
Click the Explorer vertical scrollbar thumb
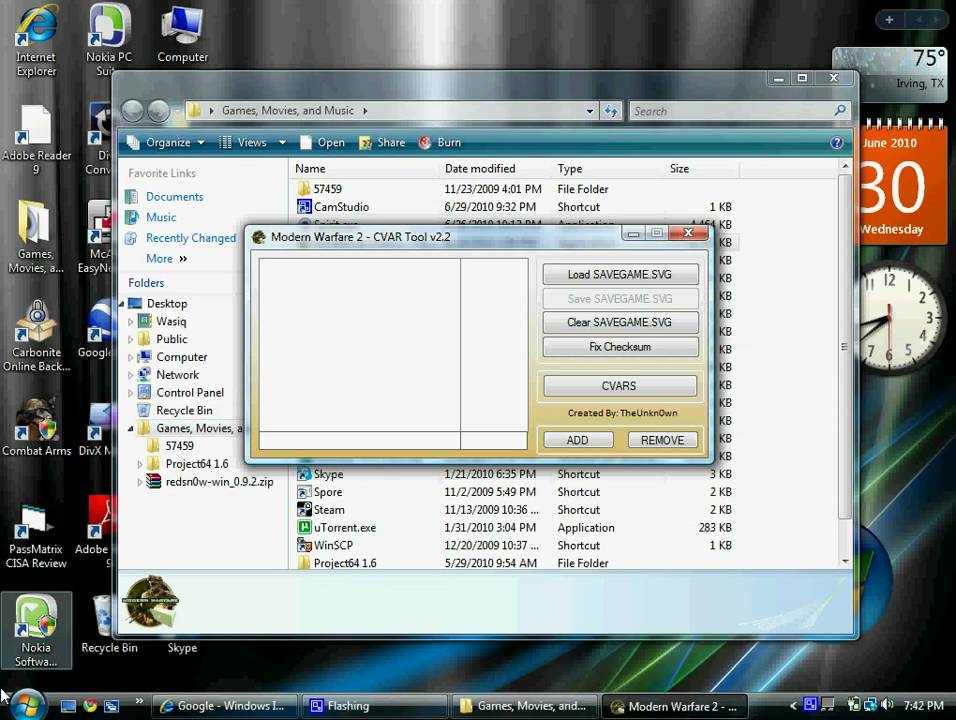click(x=844, y=347)
